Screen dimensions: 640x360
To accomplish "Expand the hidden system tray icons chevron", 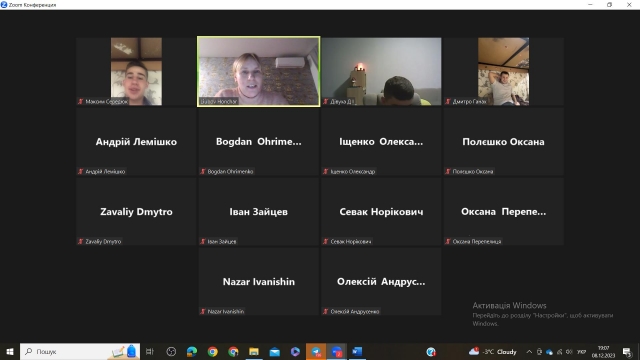I will (x=529, y=352).
